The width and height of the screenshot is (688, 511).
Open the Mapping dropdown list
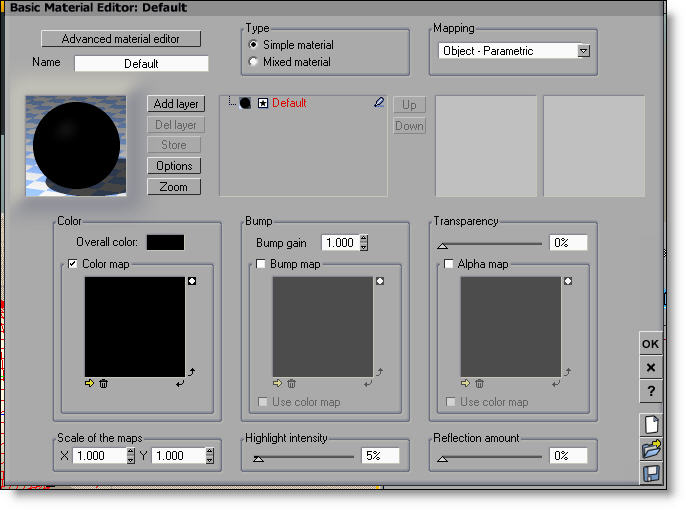click(x=583, y=51)
